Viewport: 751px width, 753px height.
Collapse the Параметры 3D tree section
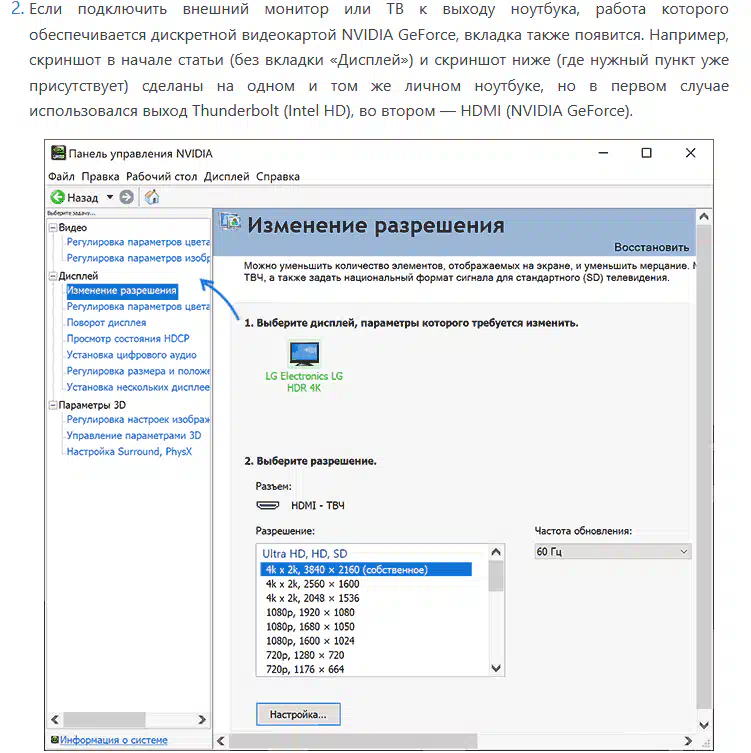point(53,405)
